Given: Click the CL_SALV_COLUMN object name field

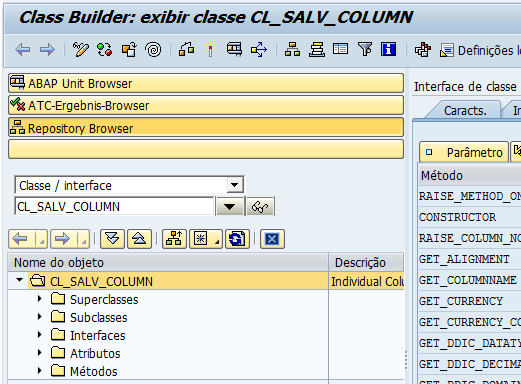Looking at the screenshot, I should coord(114,206).
